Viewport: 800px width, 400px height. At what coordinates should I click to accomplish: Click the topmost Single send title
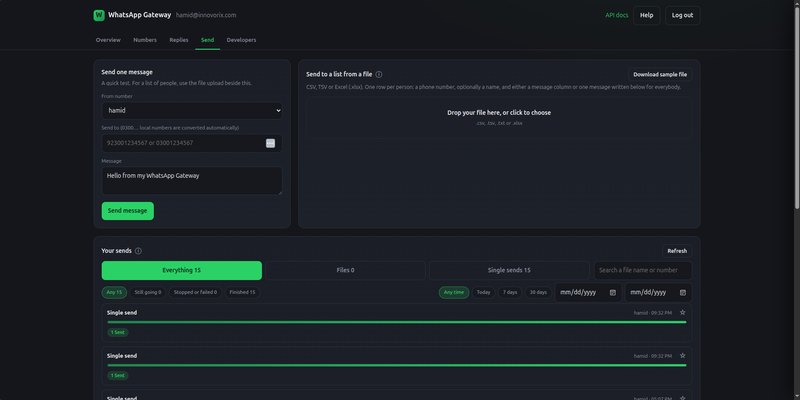tap(122, 313)
